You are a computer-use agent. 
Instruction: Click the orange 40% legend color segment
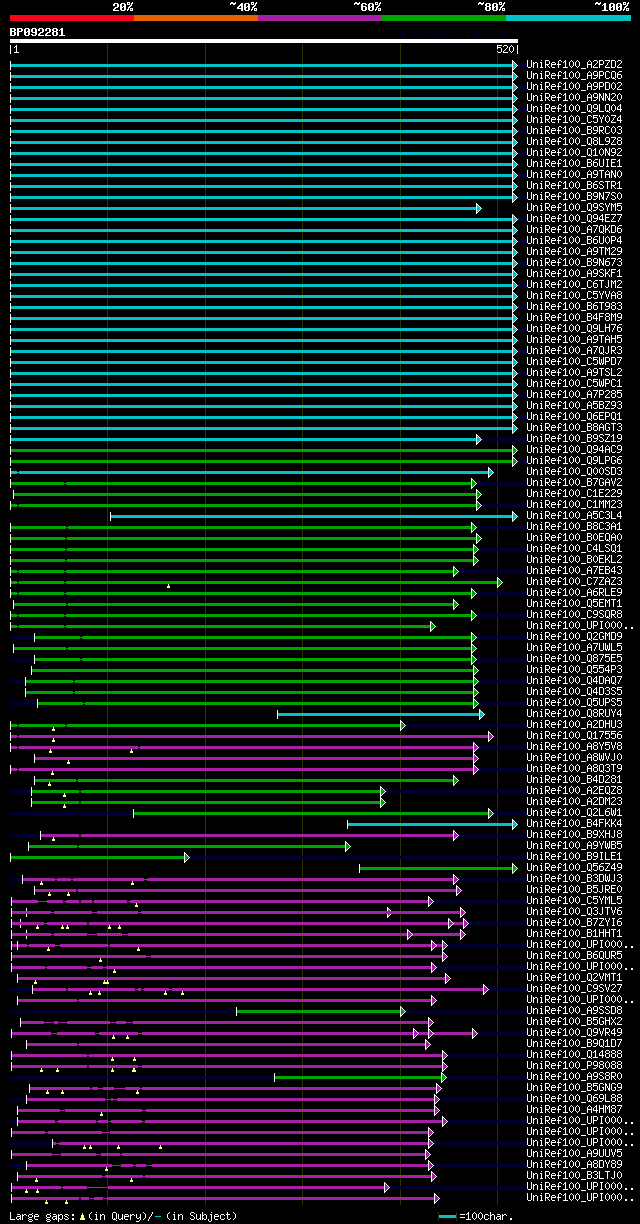[196, 17]
